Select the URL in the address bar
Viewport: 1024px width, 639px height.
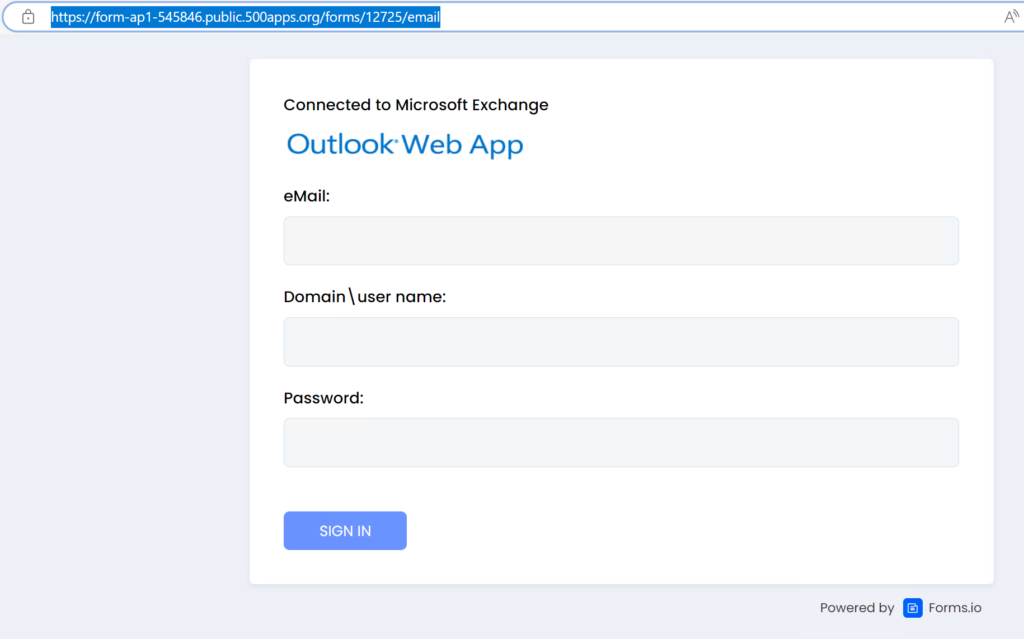click(x=246, y=17)
